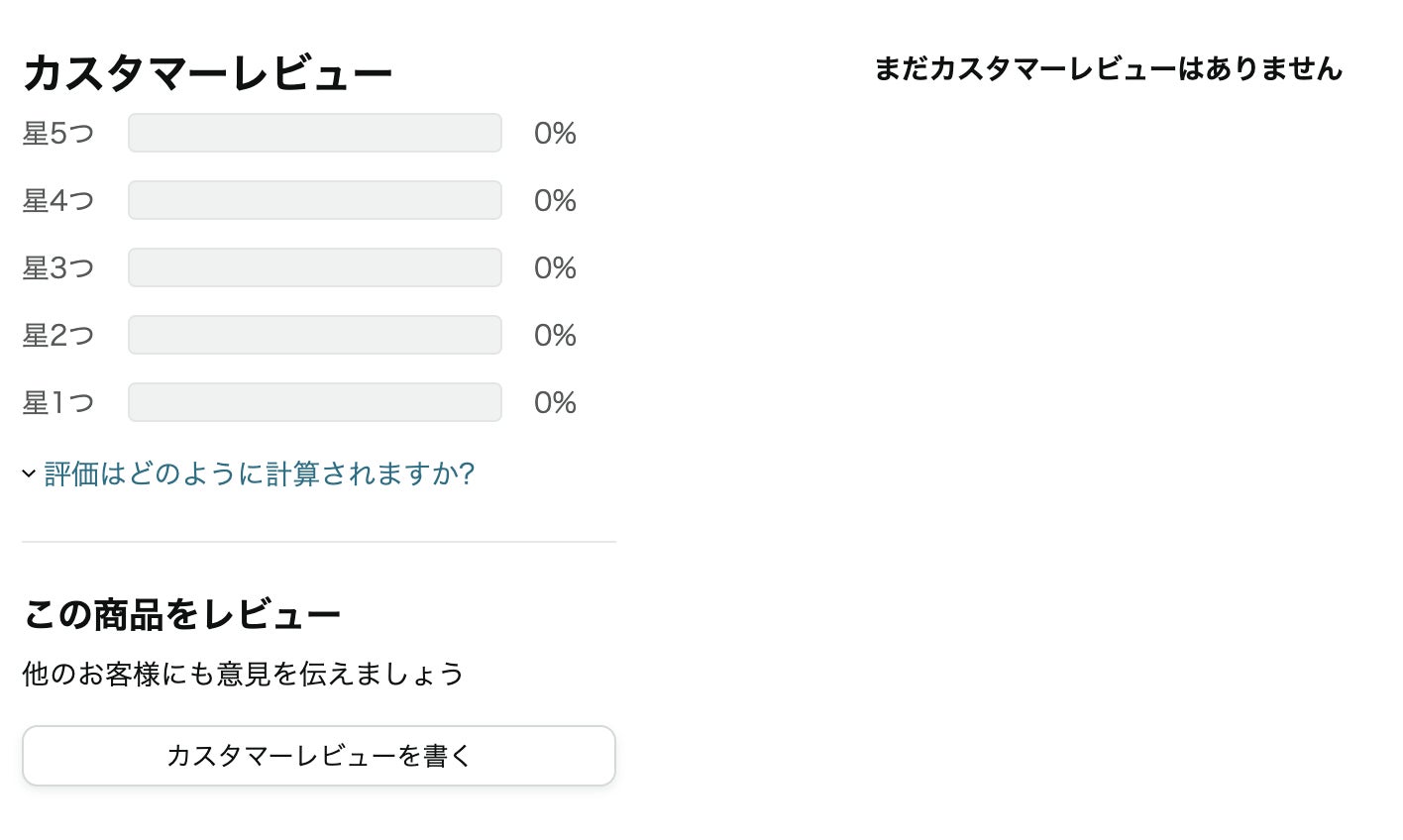1403x840 pixels.
Task: Select the 星1つ histogram bar
Action: (x=315, y=402)
